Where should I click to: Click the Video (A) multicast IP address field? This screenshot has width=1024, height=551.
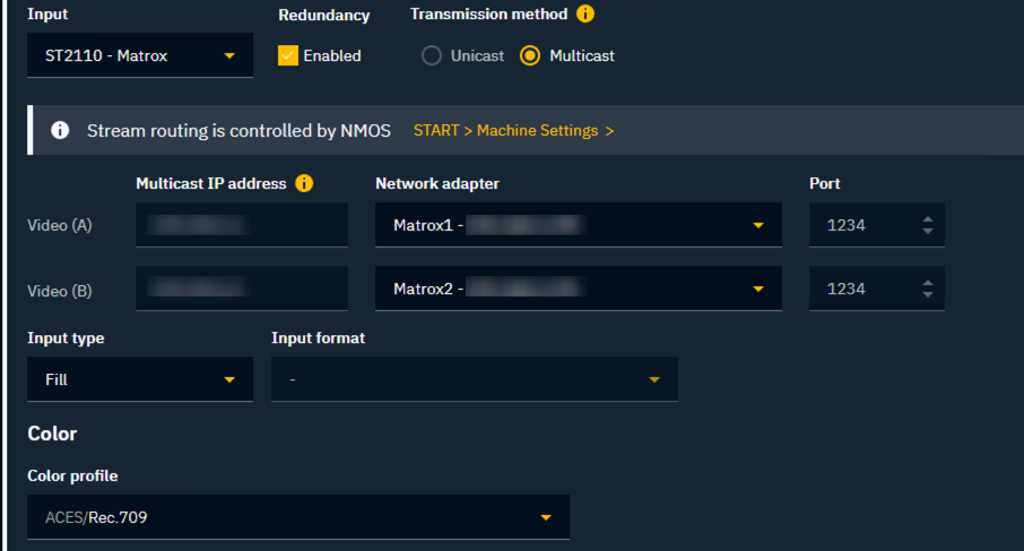241,225
